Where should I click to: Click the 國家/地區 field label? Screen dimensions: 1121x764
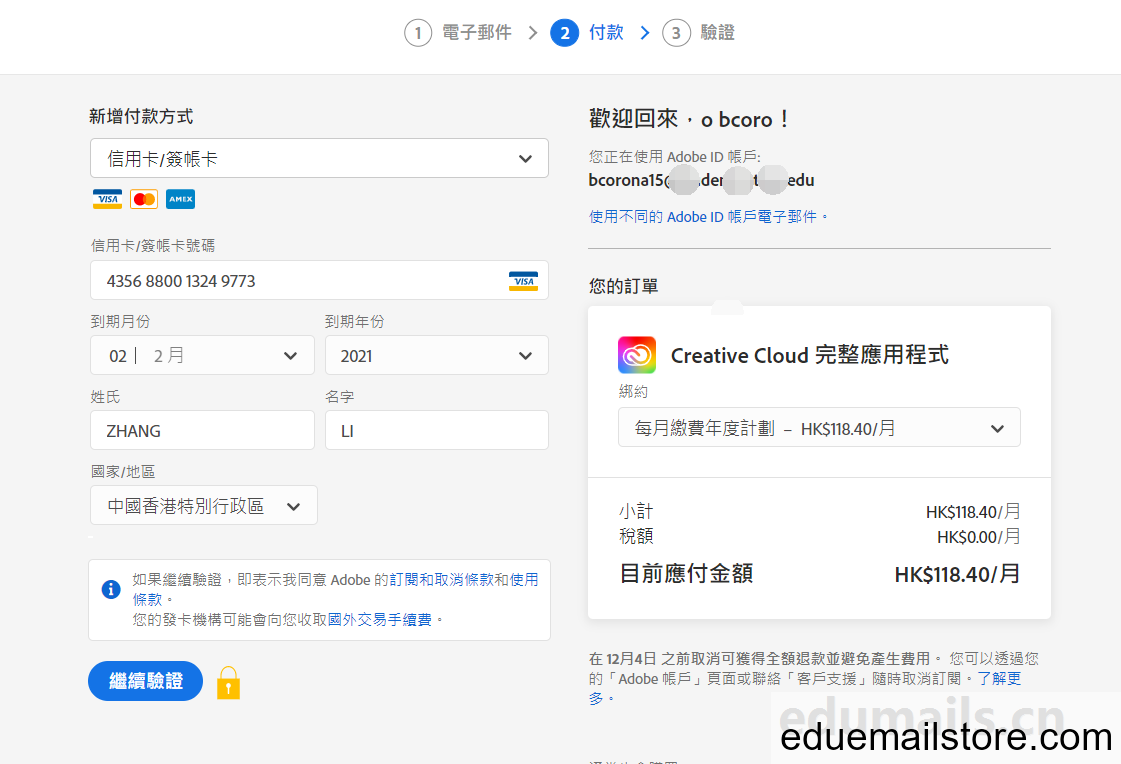coord(123,472)
